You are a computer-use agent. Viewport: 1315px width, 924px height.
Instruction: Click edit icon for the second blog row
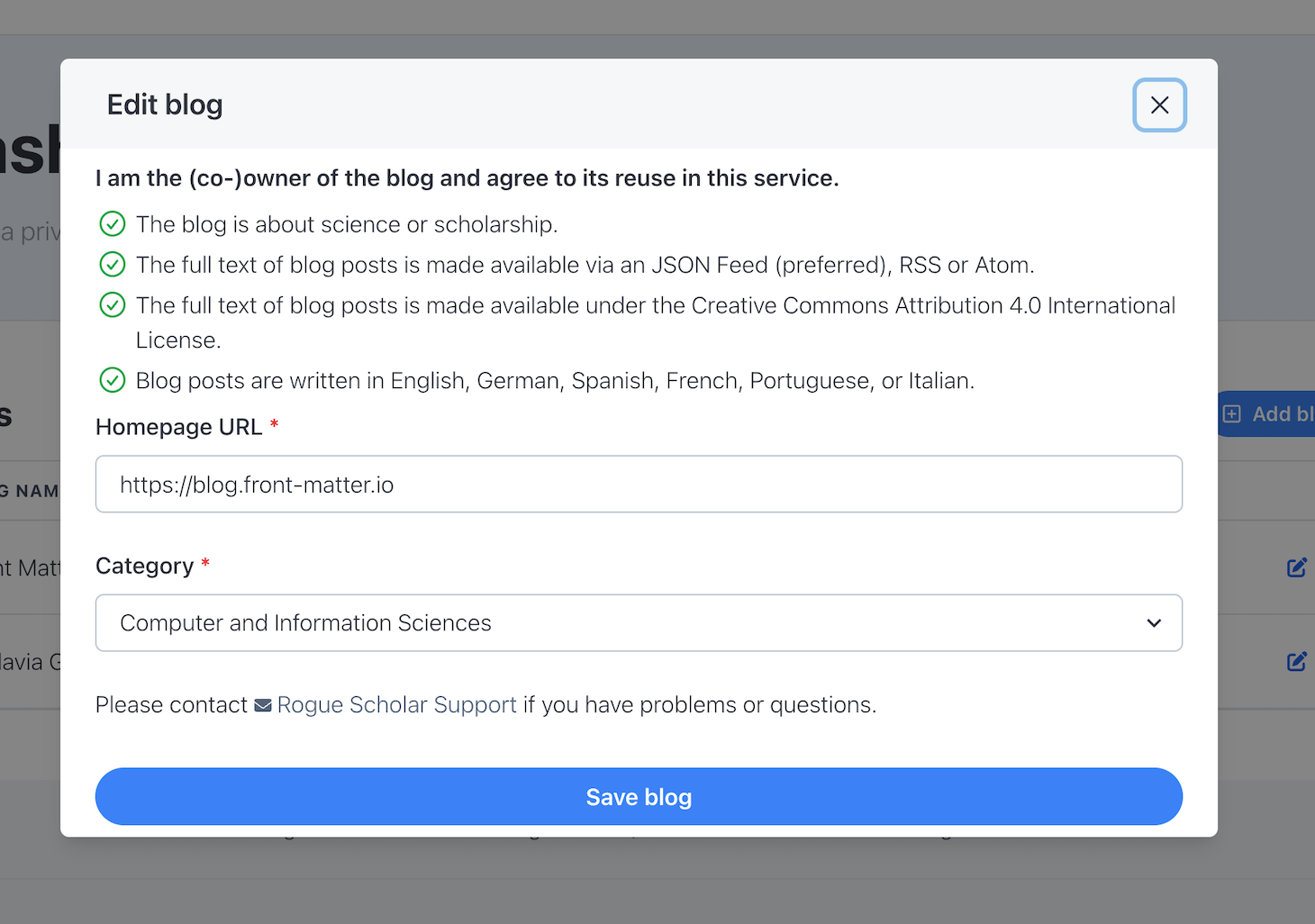tap(1296, 662)
